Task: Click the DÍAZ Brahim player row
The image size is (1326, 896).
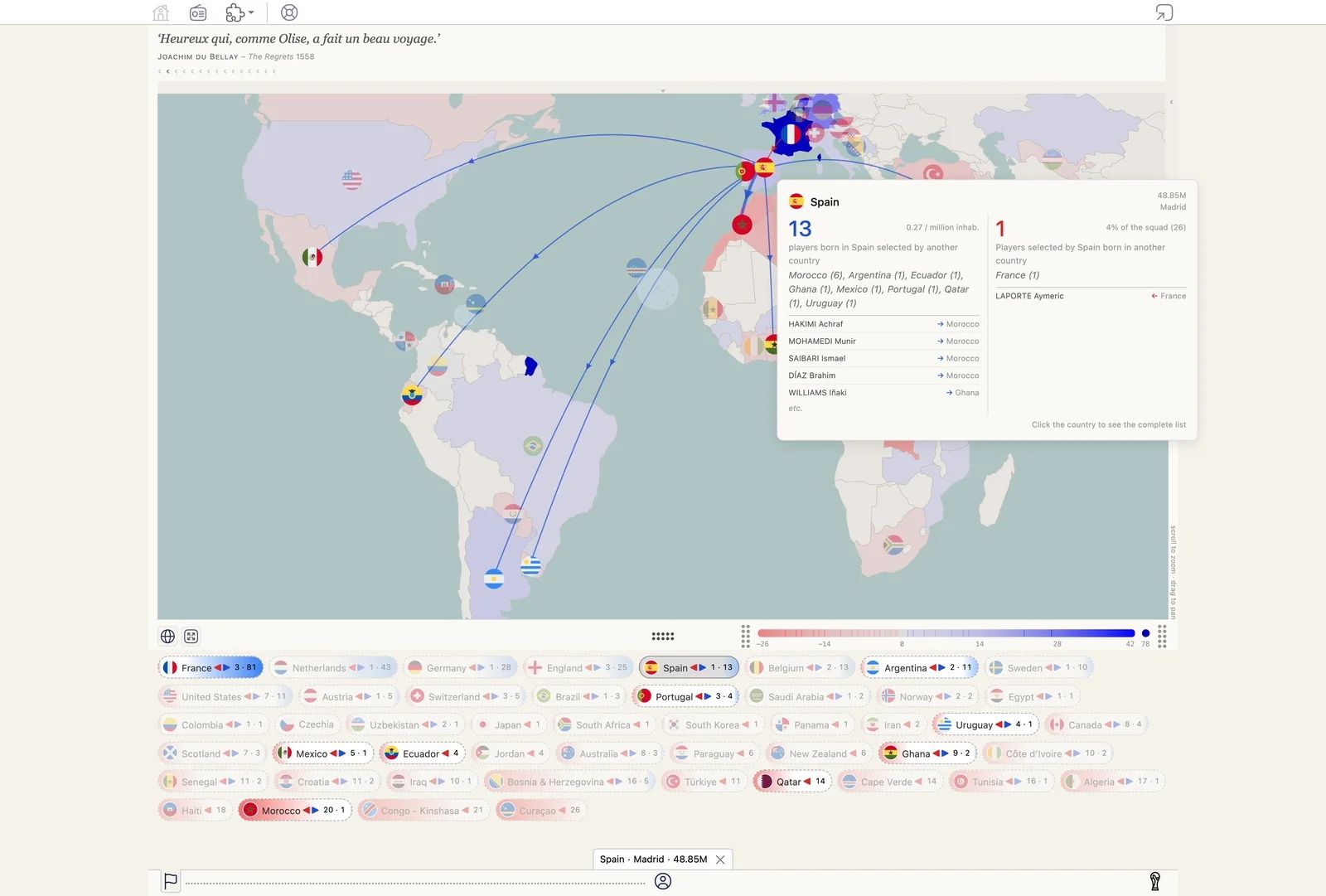Action: (883, 375)
